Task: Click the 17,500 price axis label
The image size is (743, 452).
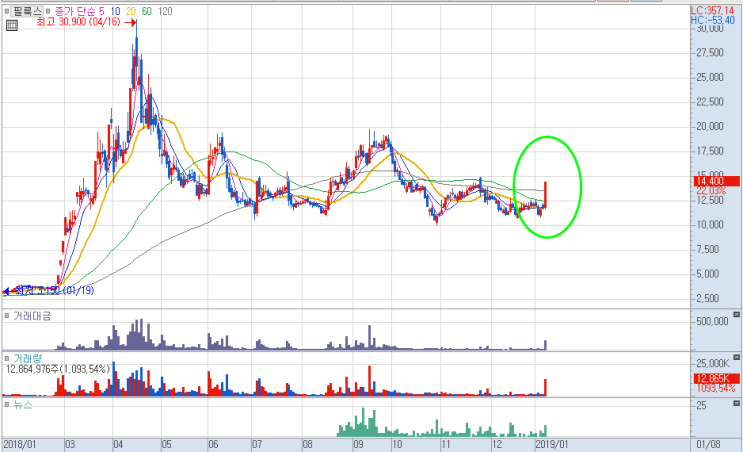Action: (710, 151)
